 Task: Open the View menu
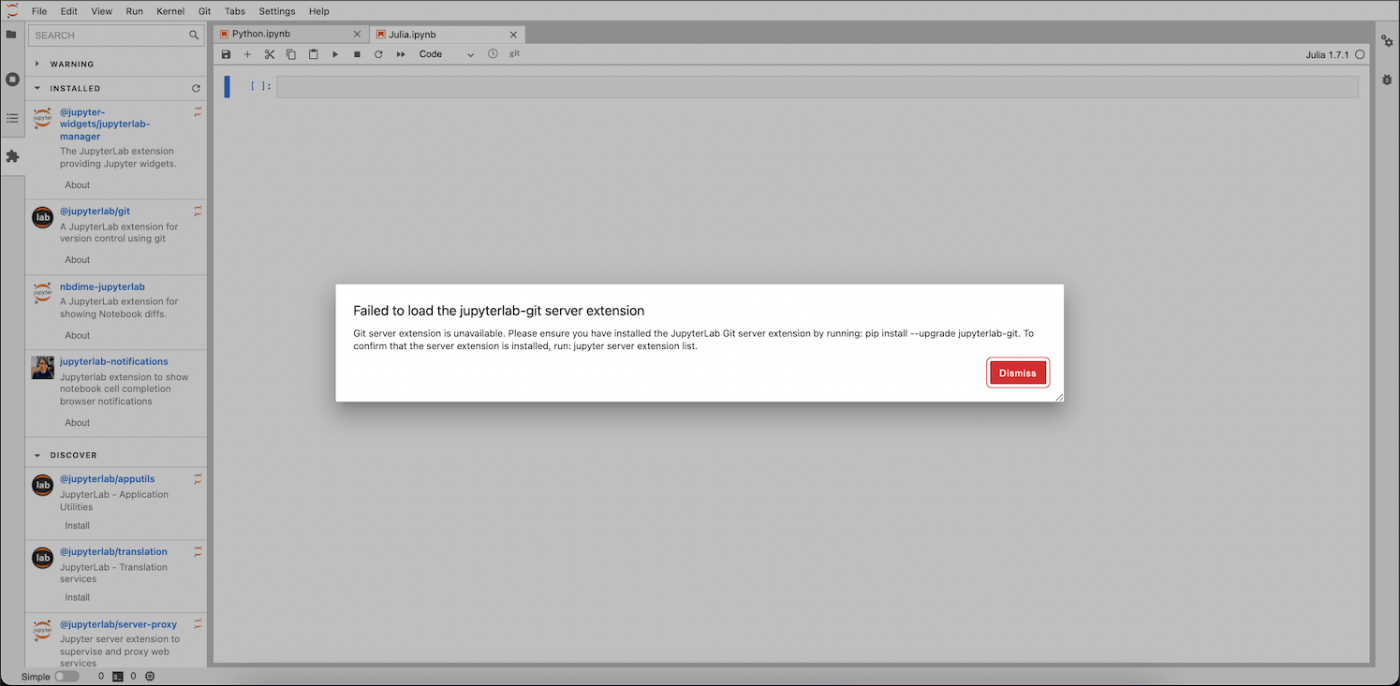click(102, 11)
